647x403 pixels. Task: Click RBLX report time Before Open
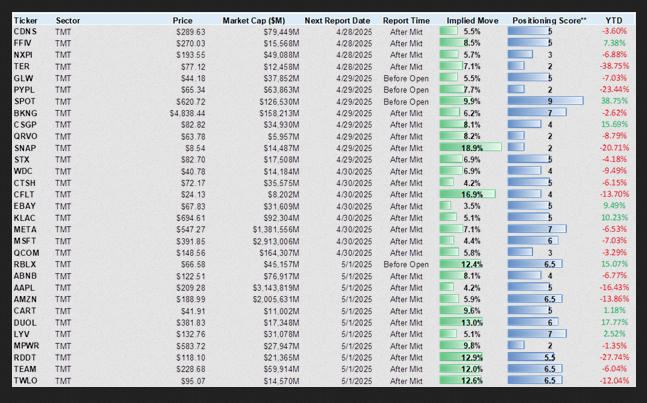[x=406, y=264]
